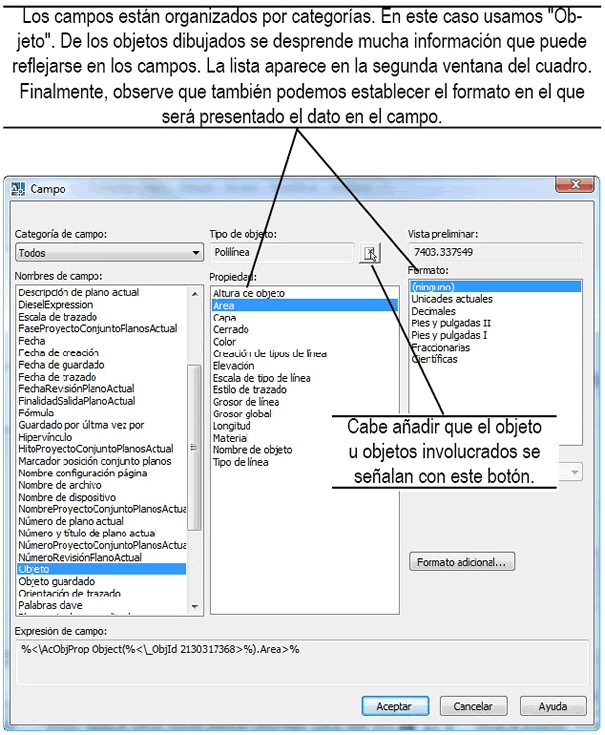Click the Aceptar button
The image size is (605, 735).
395,706
